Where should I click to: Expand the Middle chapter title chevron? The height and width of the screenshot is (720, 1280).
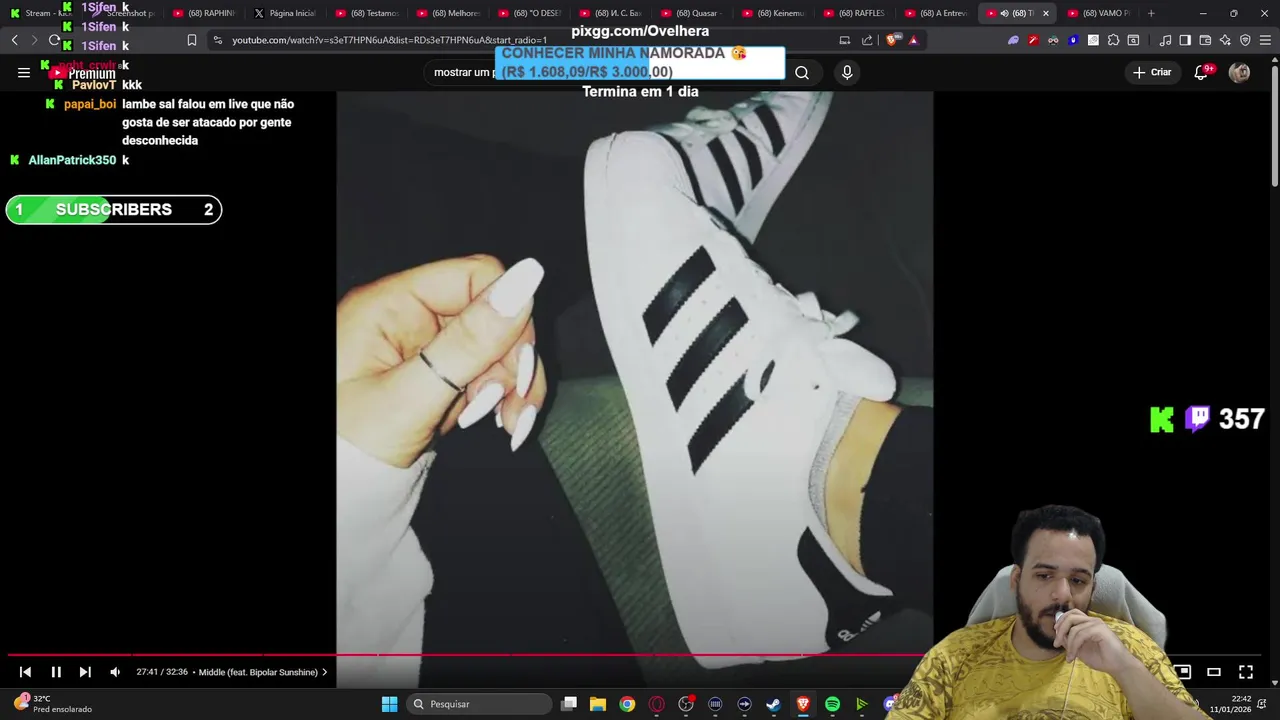pos(324,672)
